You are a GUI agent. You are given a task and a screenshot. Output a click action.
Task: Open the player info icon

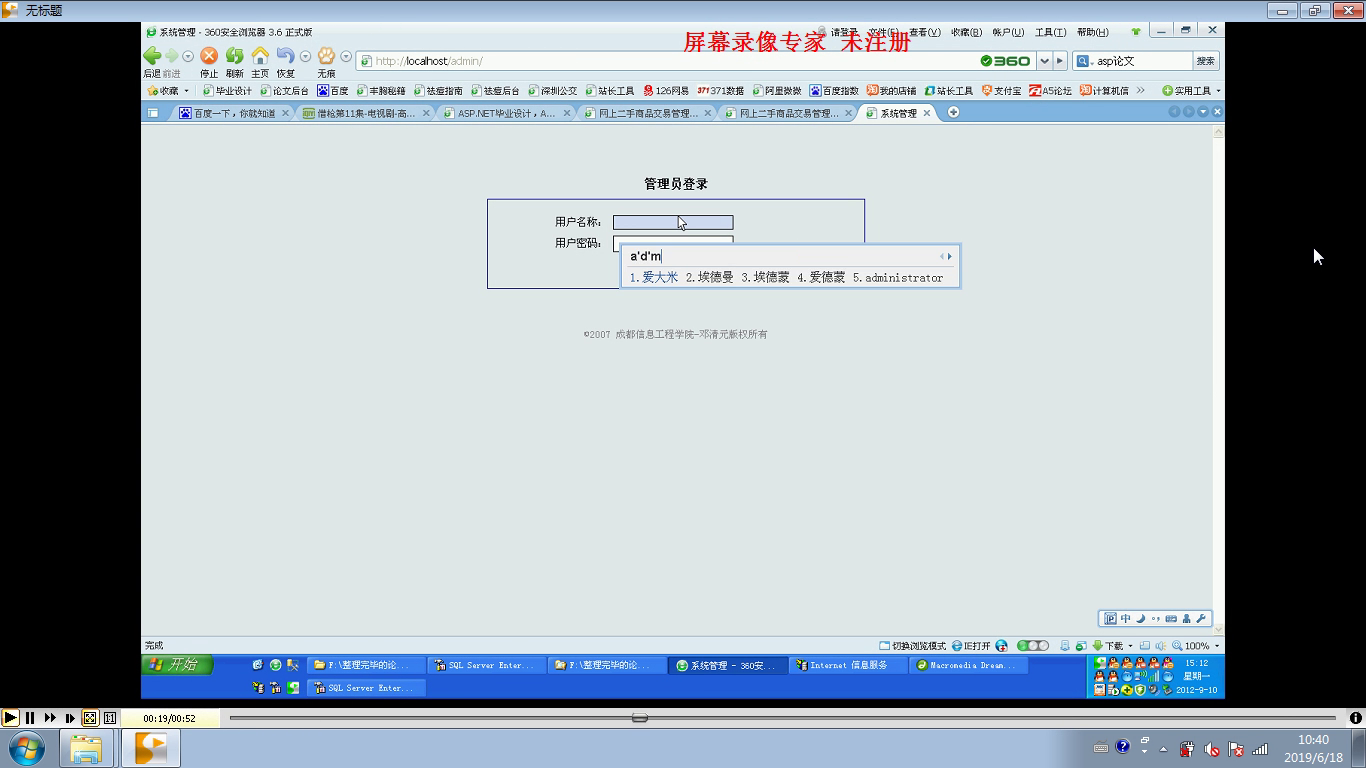1355,717
